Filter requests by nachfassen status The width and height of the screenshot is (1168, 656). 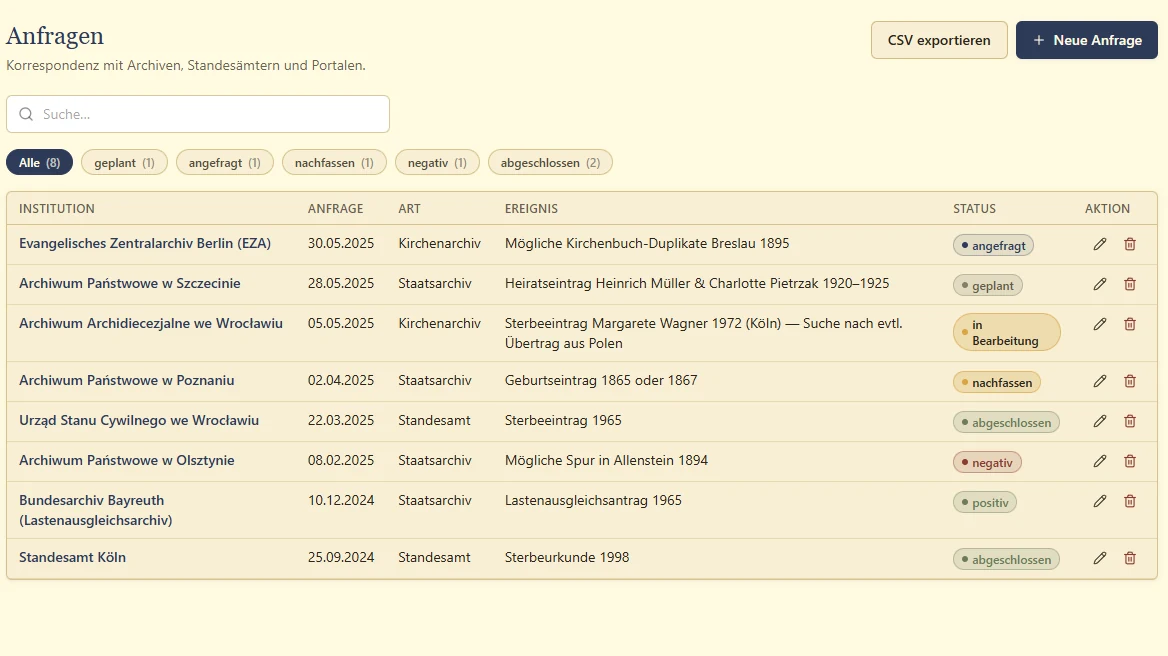[334, 162]
